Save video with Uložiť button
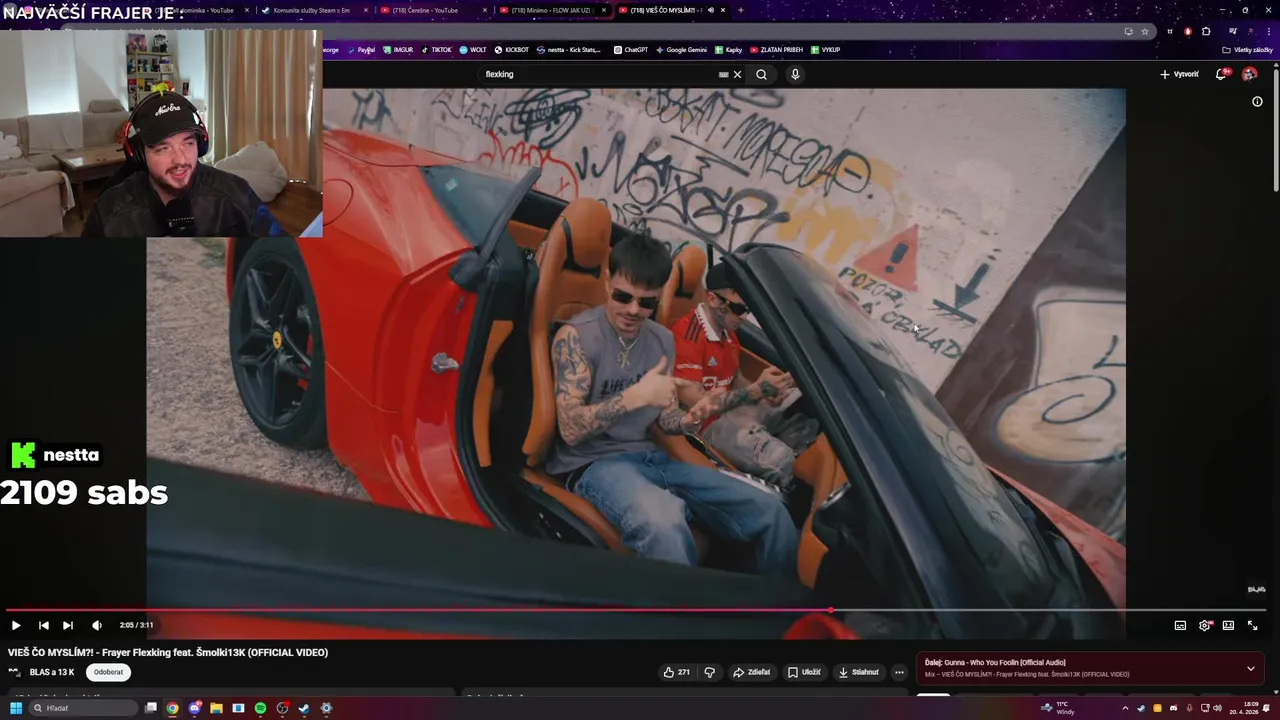The image size is (1280, 720). 804,672
